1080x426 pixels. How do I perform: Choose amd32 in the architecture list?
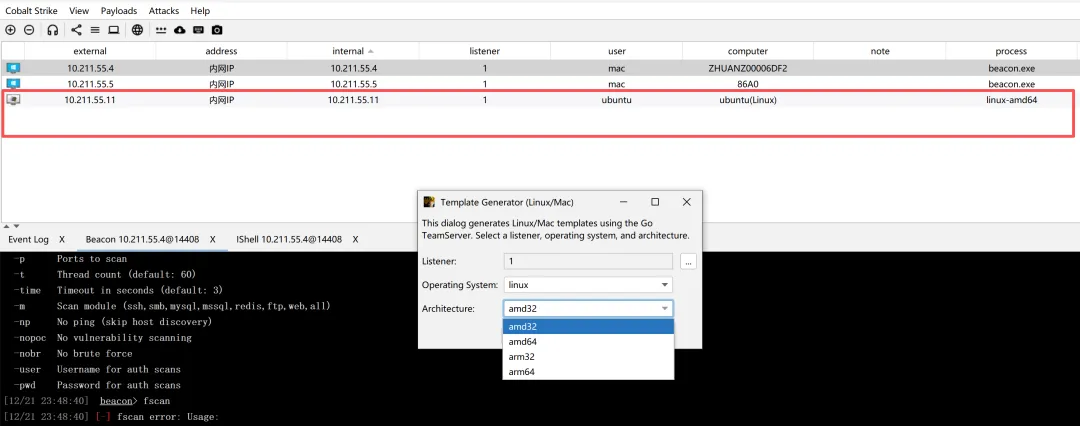coord(588,327)
